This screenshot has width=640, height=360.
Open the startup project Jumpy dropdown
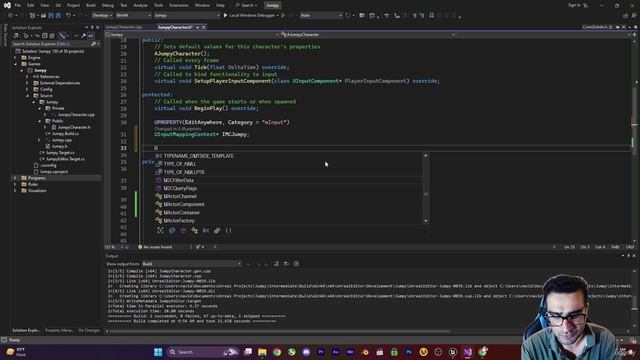pyautogui.click(x=187, y=15)
